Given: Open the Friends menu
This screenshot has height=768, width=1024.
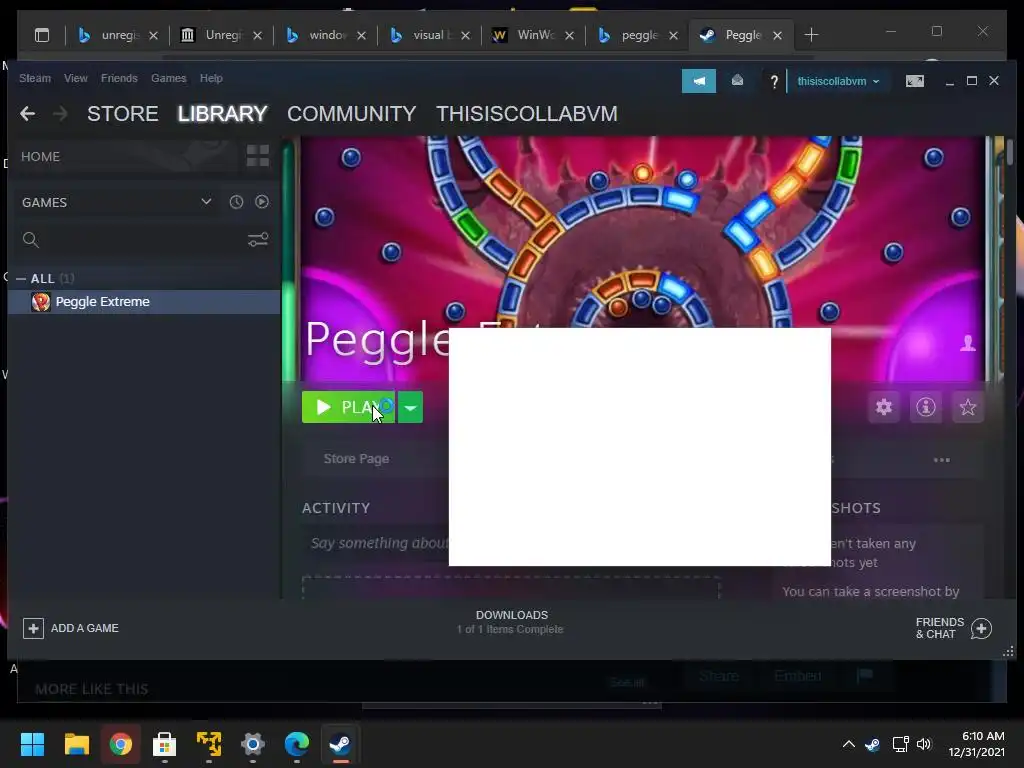Looking at the screenshot, I should click(119, 78).
